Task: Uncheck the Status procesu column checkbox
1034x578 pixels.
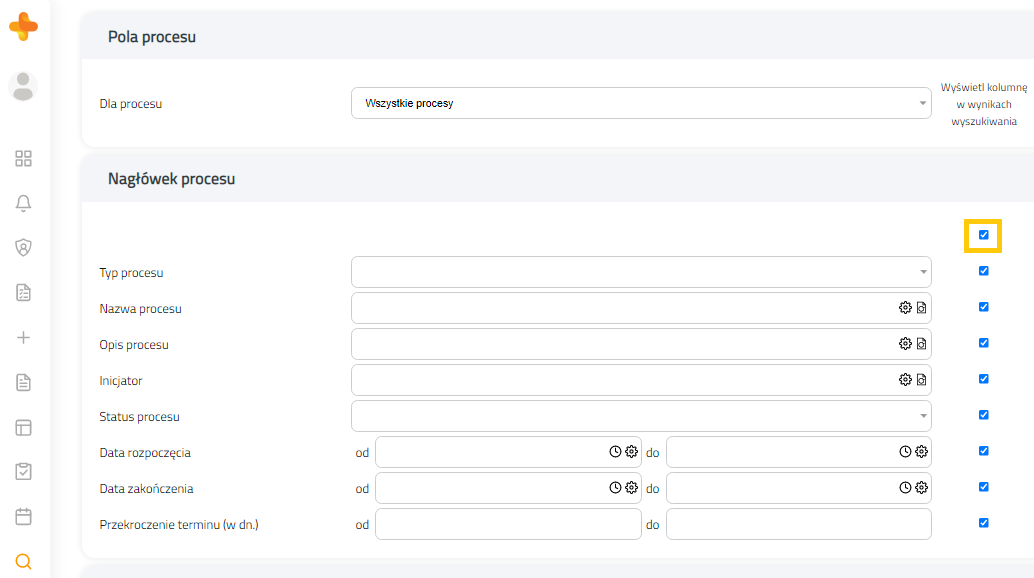Action: click(983, 415)
